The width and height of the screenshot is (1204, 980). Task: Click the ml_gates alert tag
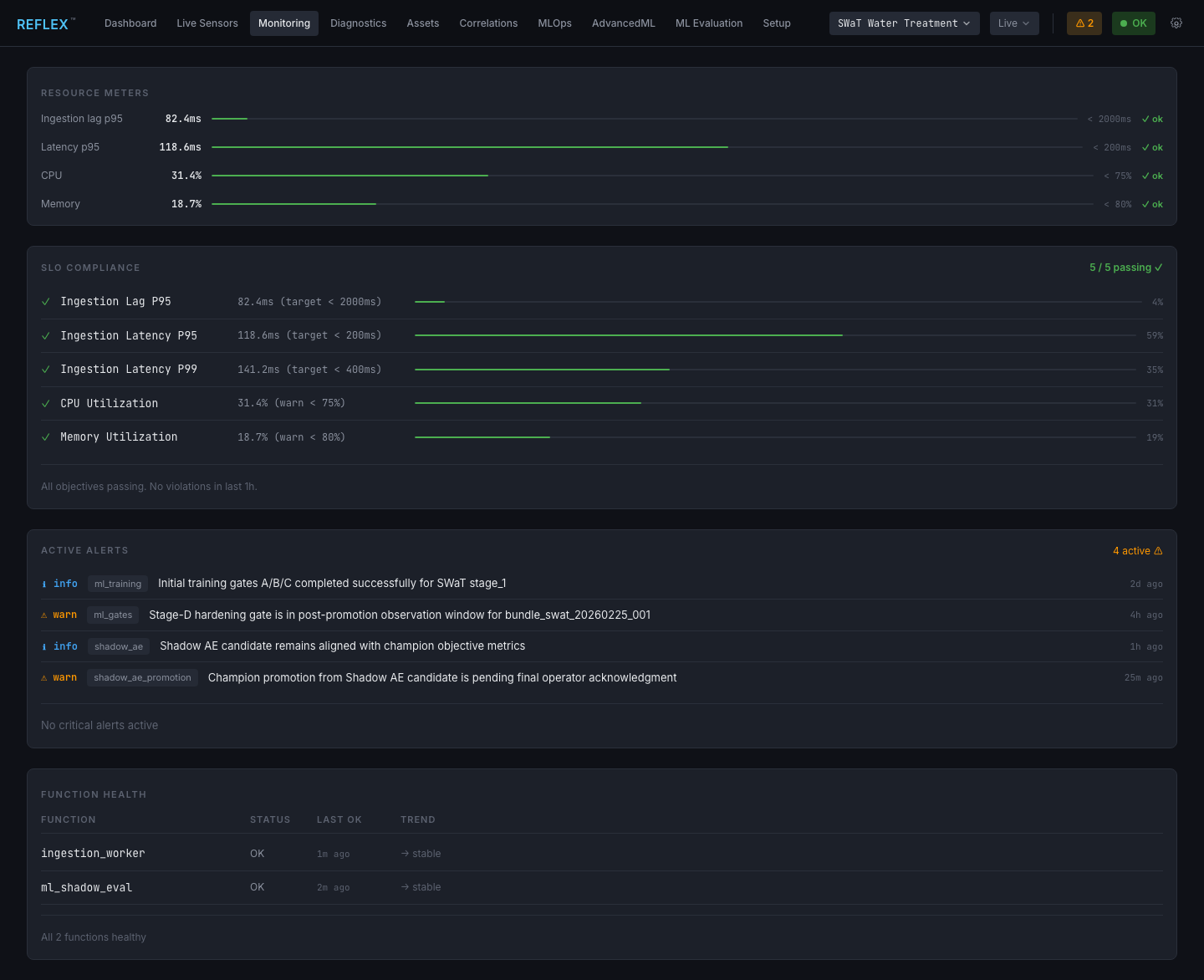coord(113,615)
